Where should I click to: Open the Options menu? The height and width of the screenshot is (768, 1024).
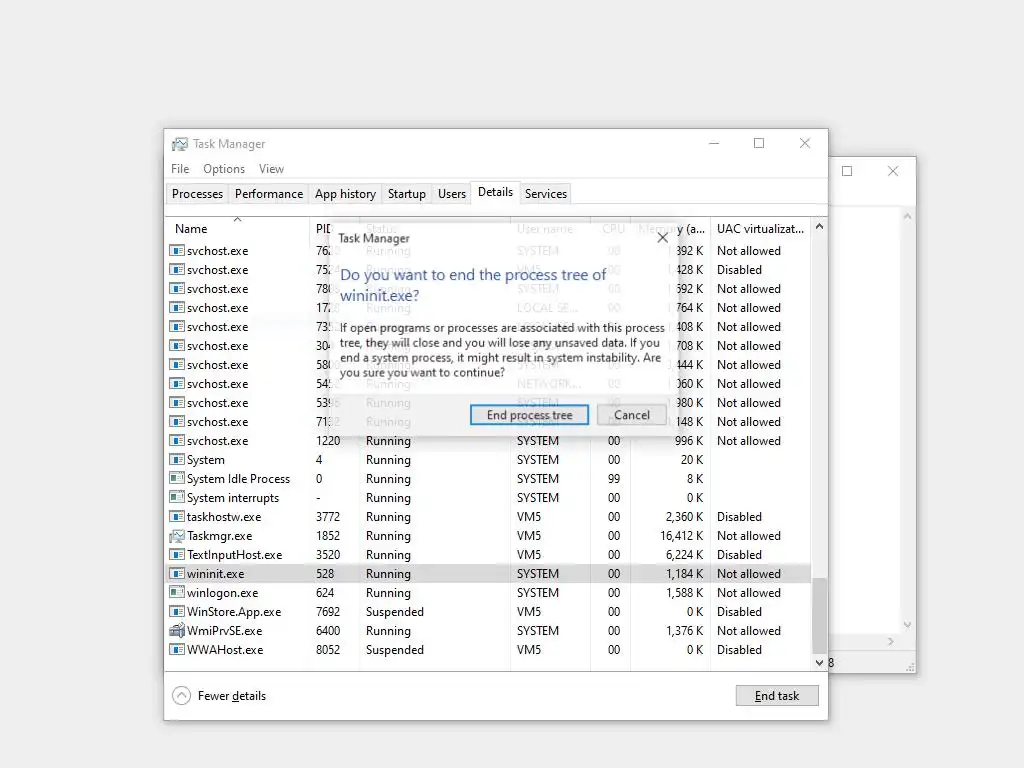(224, 168)
